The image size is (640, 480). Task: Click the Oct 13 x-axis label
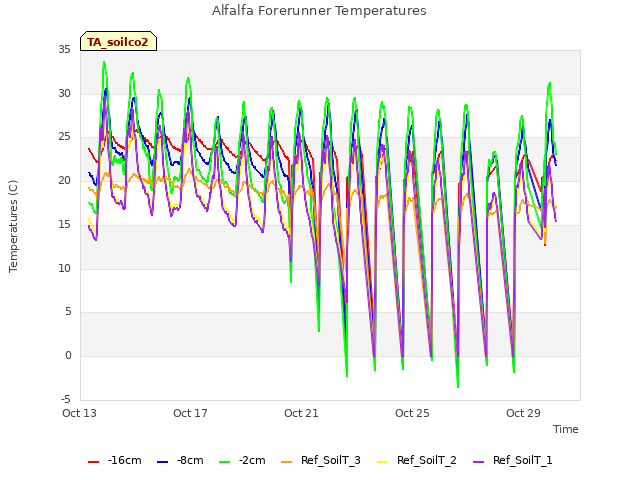pyautogui.click(x=79, y=413)
